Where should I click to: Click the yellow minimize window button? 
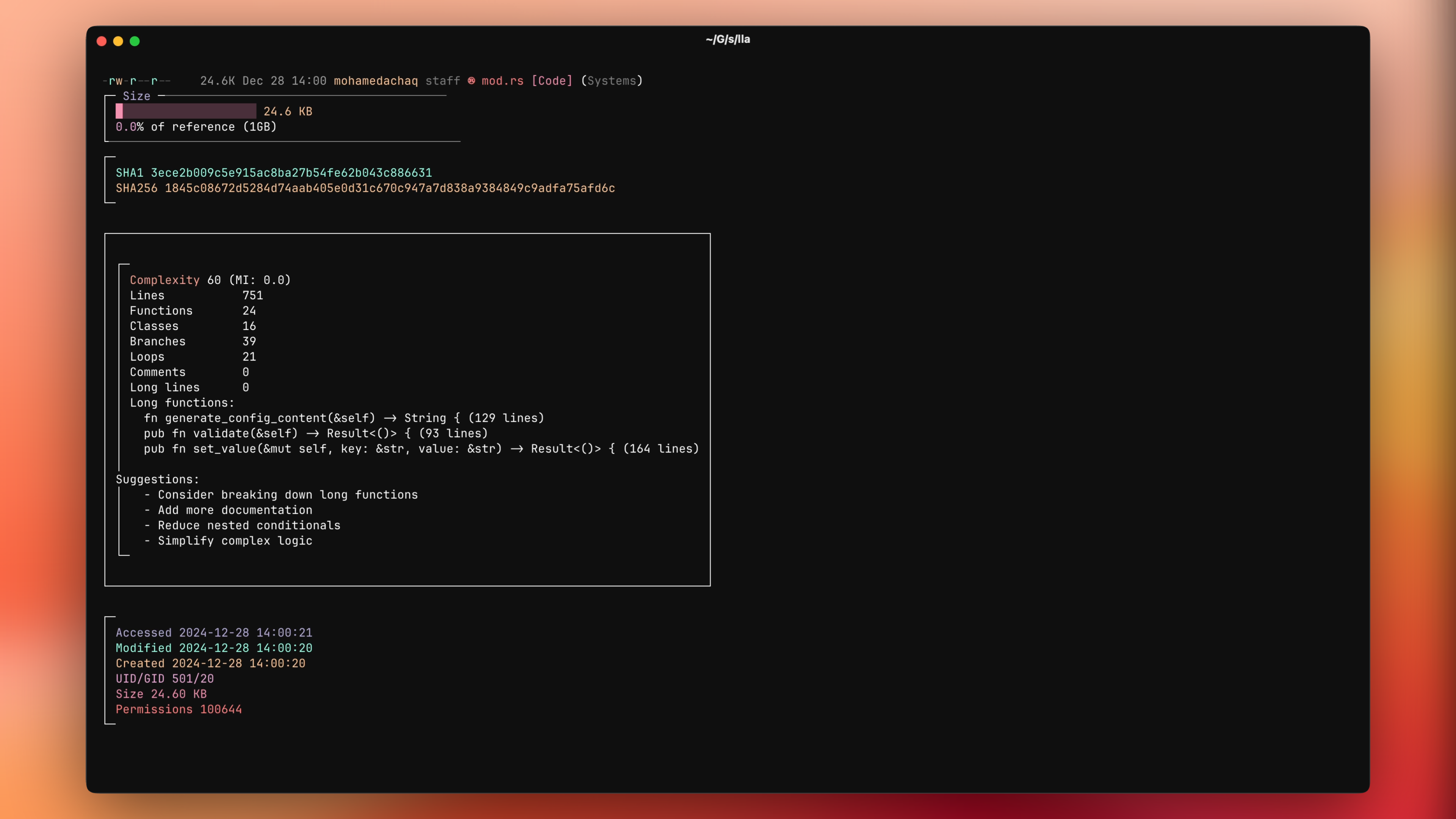point(118,41)
